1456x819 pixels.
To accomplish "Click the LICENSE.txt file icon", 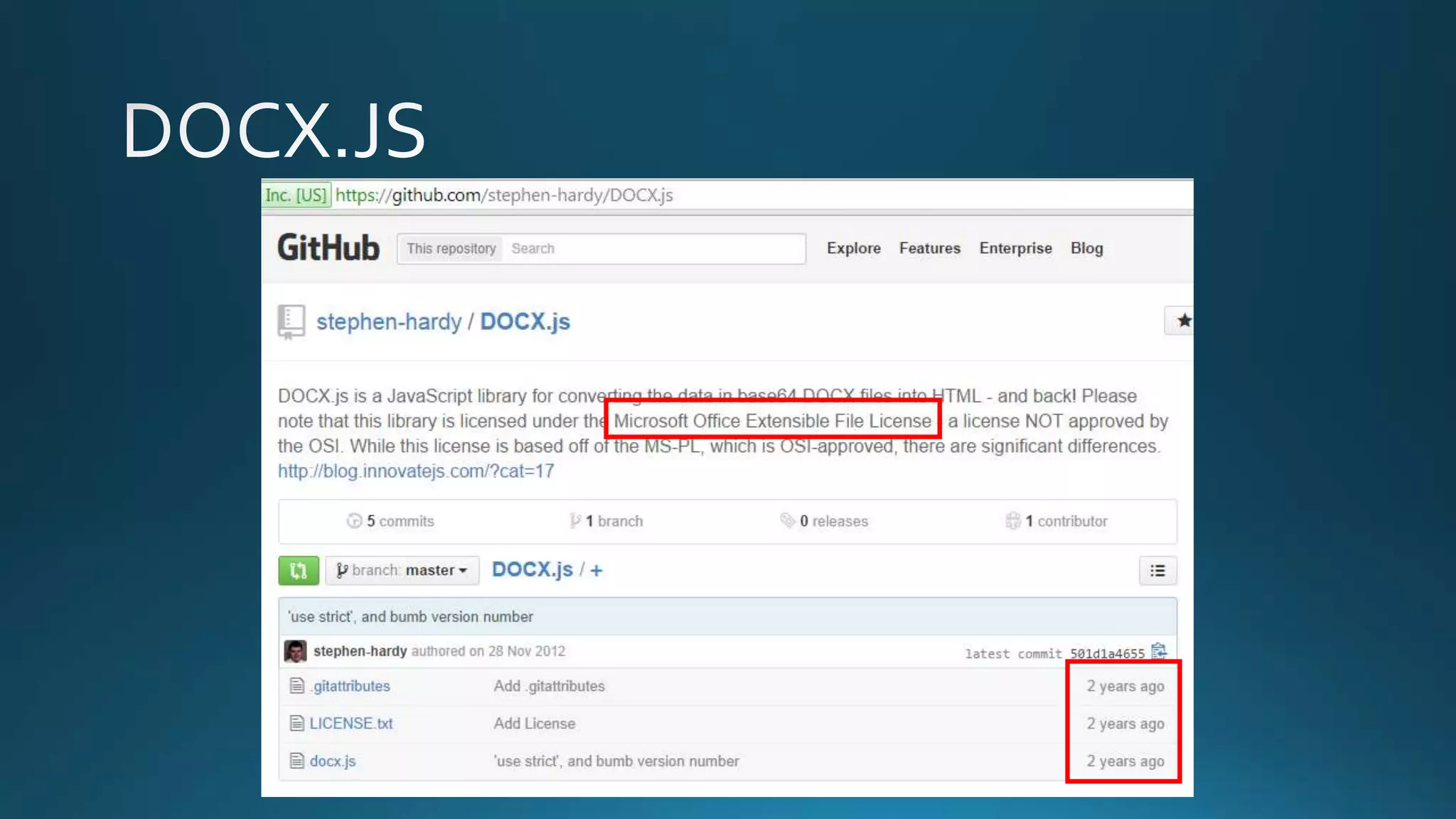I will pos(297,723).
